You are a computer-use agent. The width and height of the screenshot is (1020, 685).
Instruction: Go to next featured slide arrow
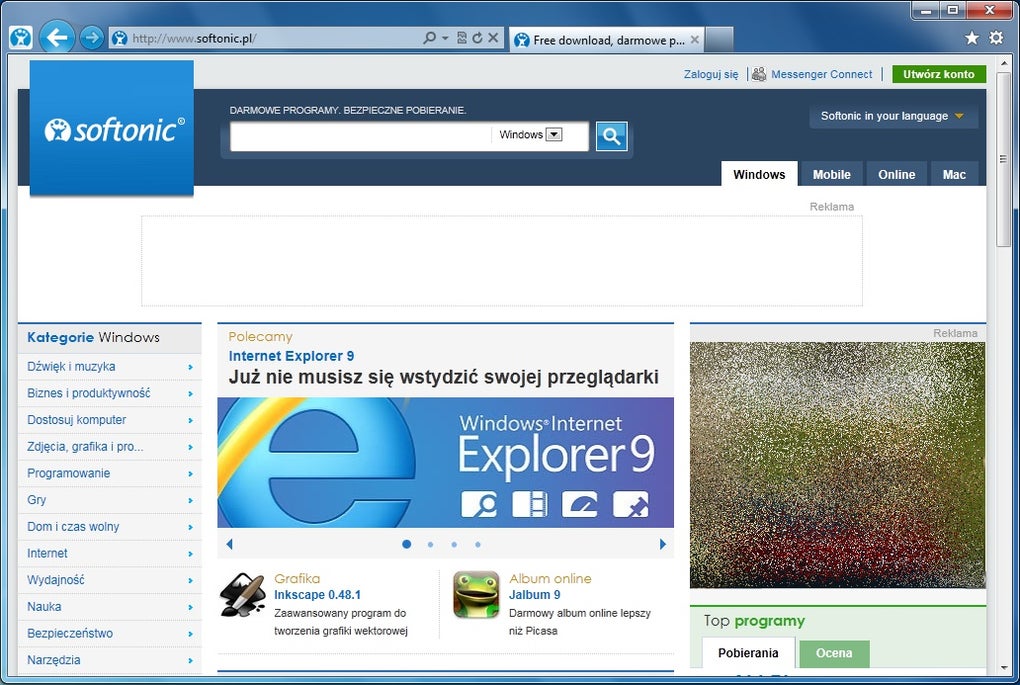pos(662,544)
